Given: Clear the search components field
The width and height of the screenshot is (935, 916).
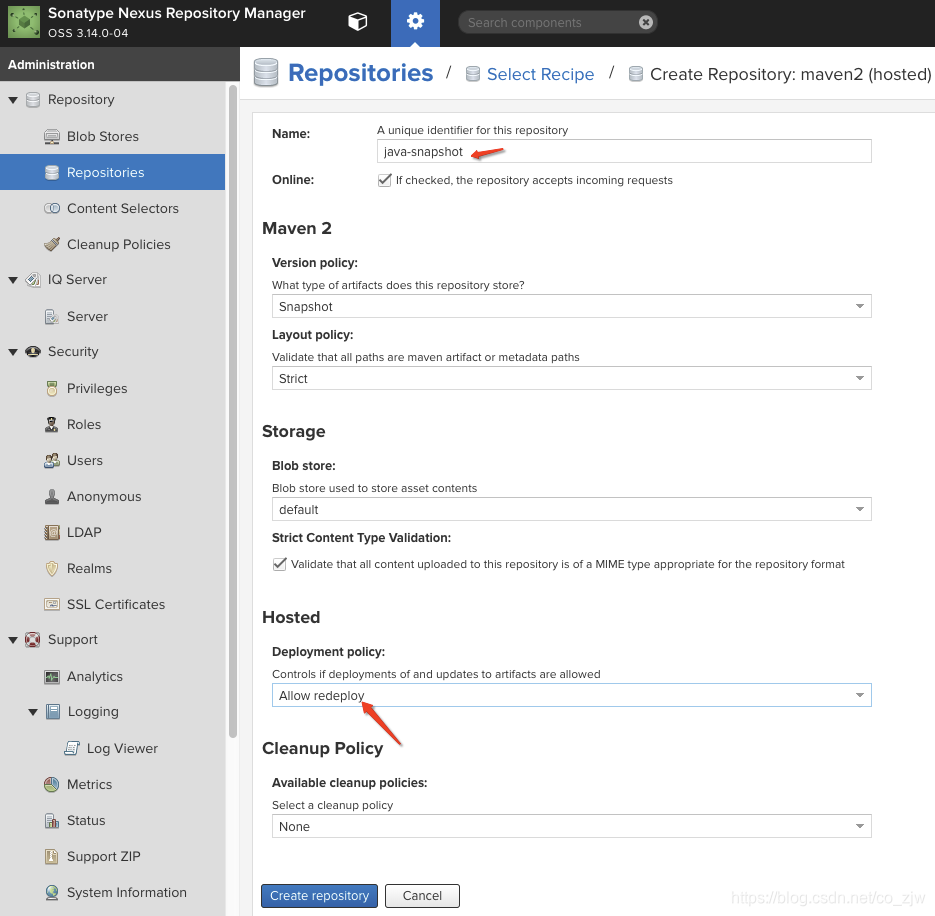Looking at the screenshot, I should click(645, 23).
